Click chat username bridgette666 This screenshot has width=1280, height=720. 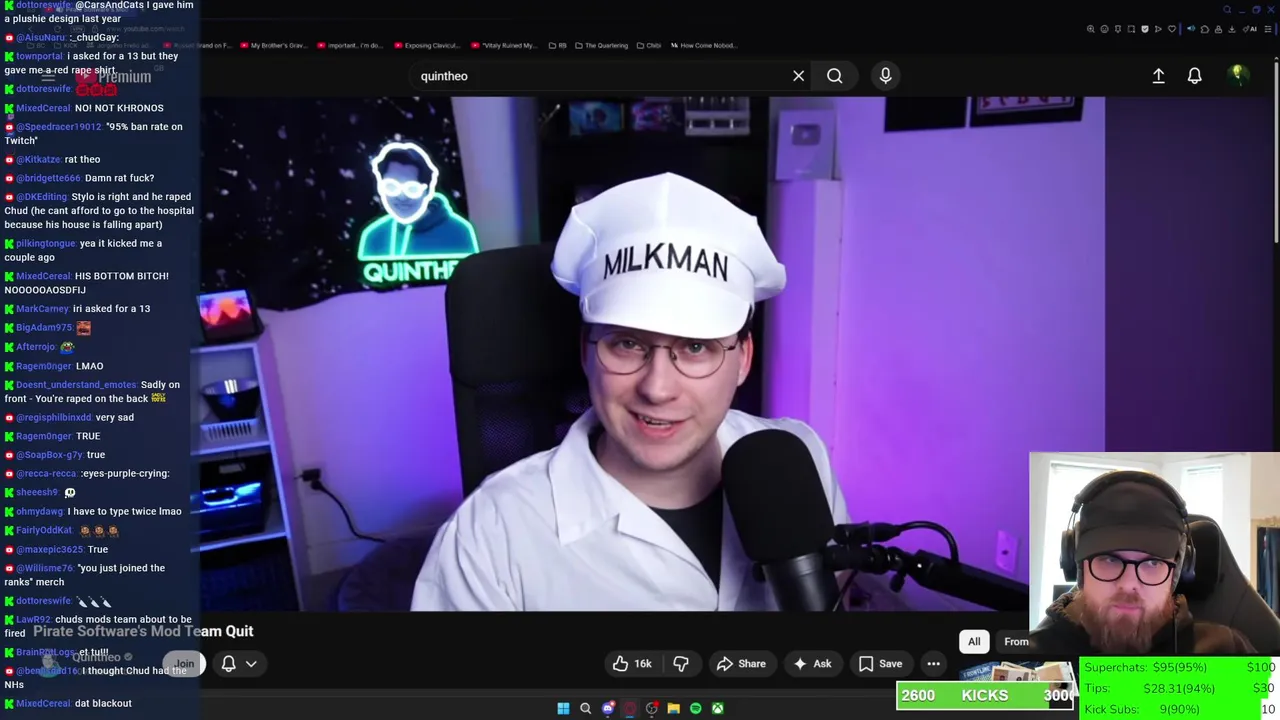click(x=48, y=178)
